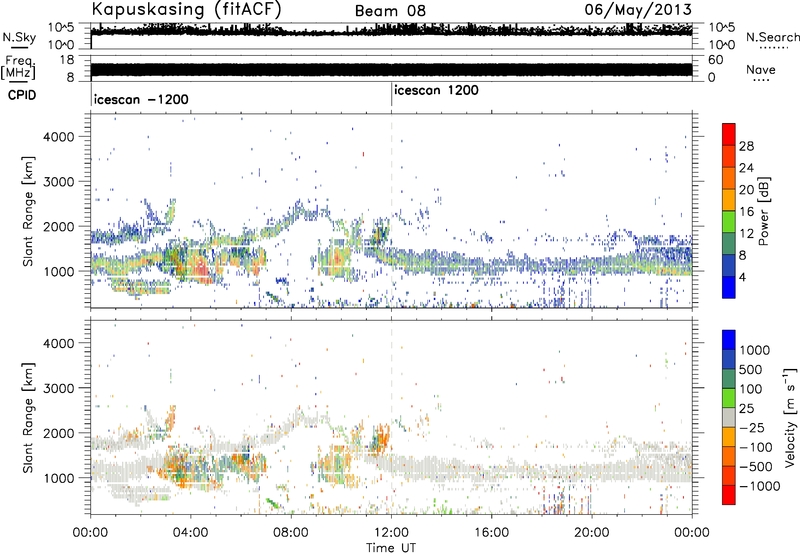Click the red bottom of the velocity colorbar
Viewport: 800px width, 554px height.
729,495
